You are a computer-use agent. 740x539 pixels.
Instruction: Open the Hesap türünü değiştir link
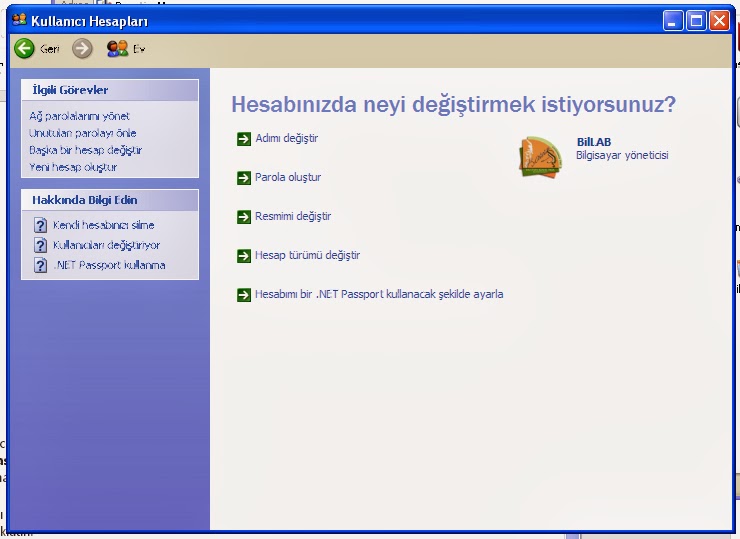coord(307,255)
